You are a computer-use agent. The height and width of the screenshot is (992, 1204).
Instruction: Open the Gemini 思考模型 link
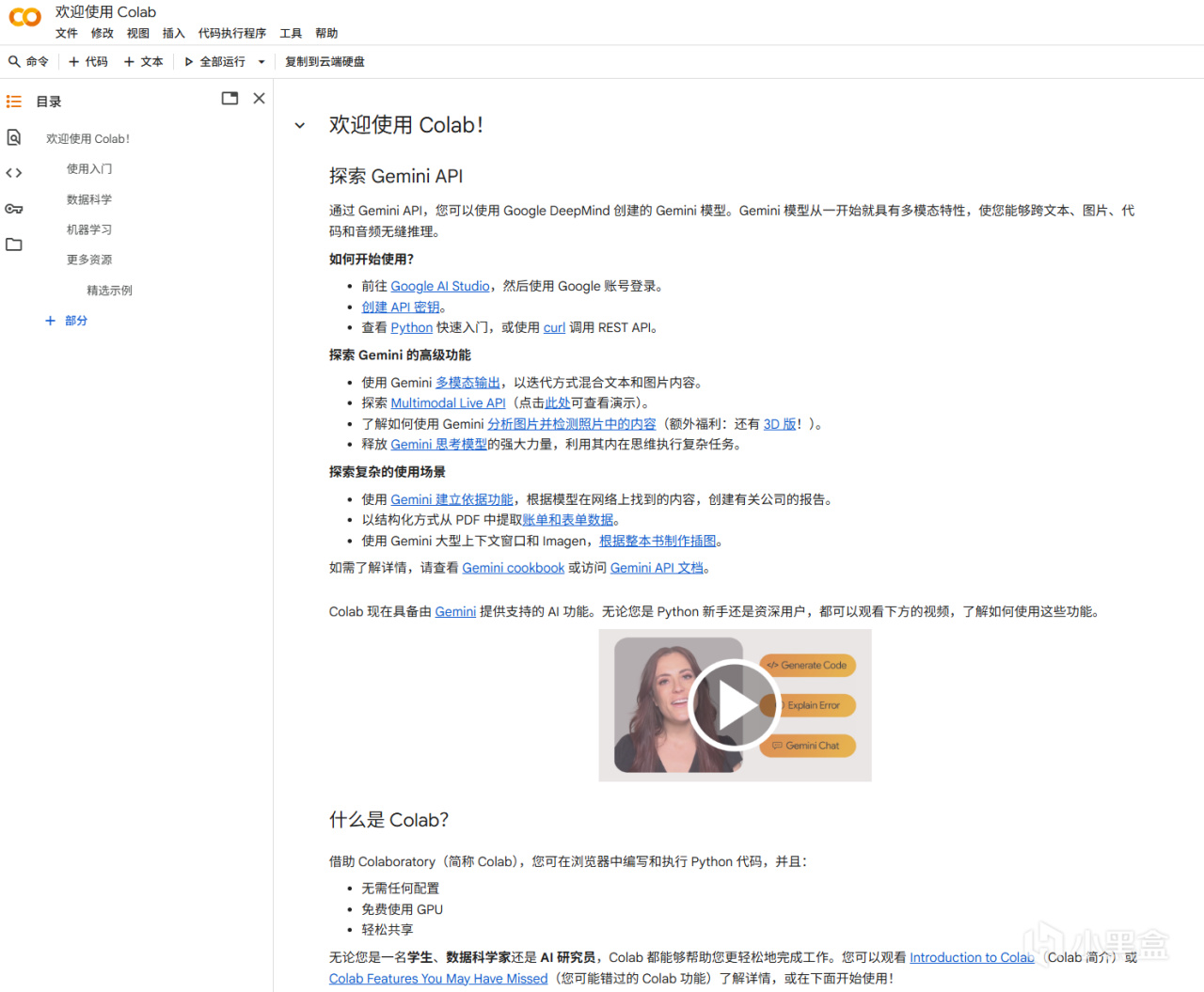[438, 445]
